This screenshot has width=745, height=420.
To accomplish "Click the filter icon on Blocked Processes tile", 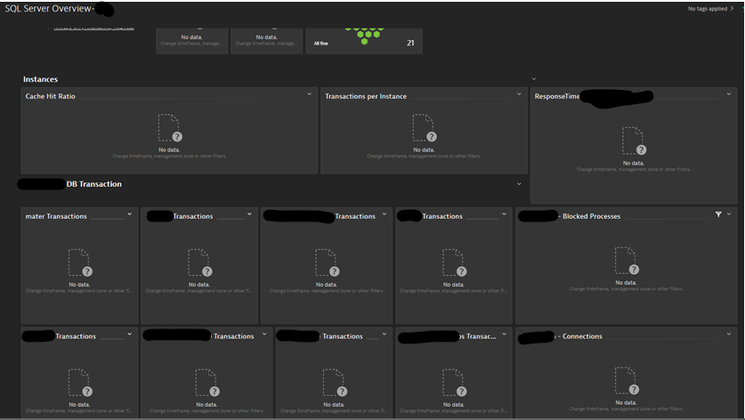I will (x=718, y=215).
